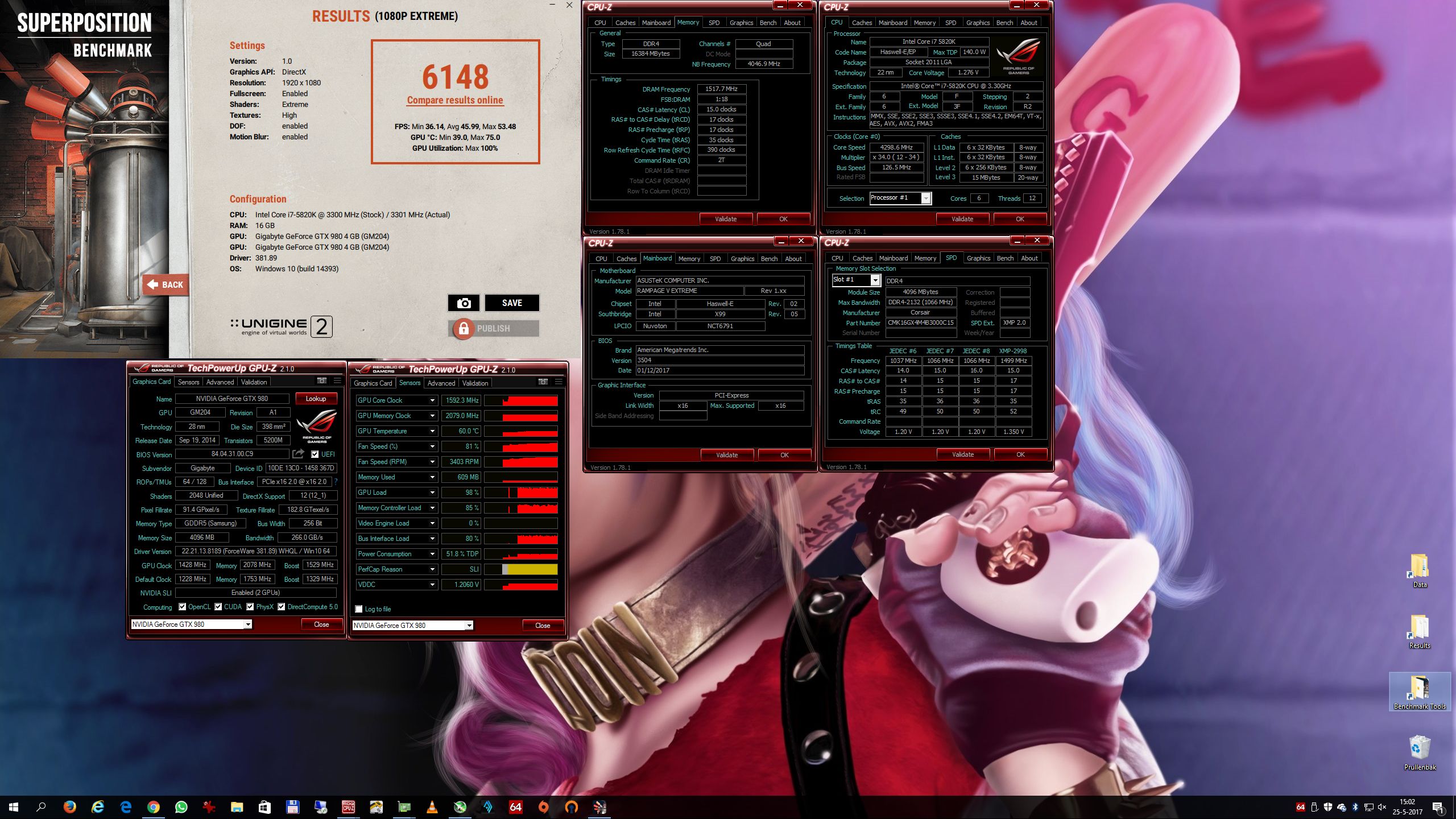Open Graphics tab in CPU-Z window showing memory slot selection
This screenshot has width=1456, height=819.
(978, 258)
